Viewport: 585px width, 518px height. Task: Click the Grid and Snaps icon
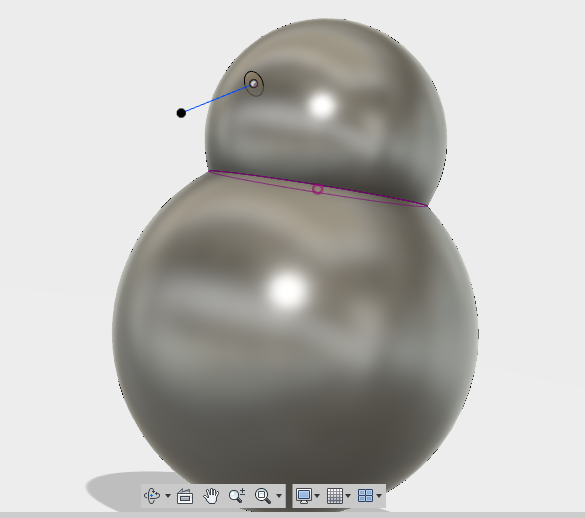(x=335, y=496)
